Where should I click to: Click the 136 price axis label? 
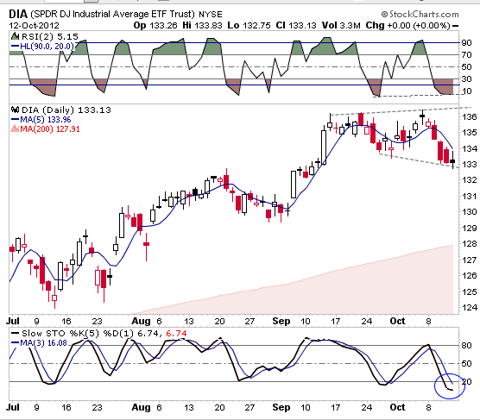click(x=469, y=117)
